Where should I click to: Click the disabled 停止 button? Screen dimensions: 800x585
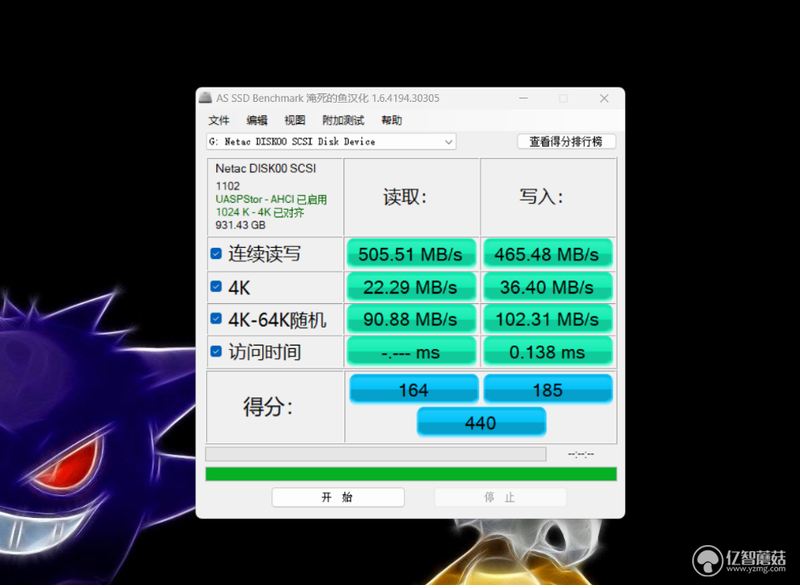[x=500, y=497]
